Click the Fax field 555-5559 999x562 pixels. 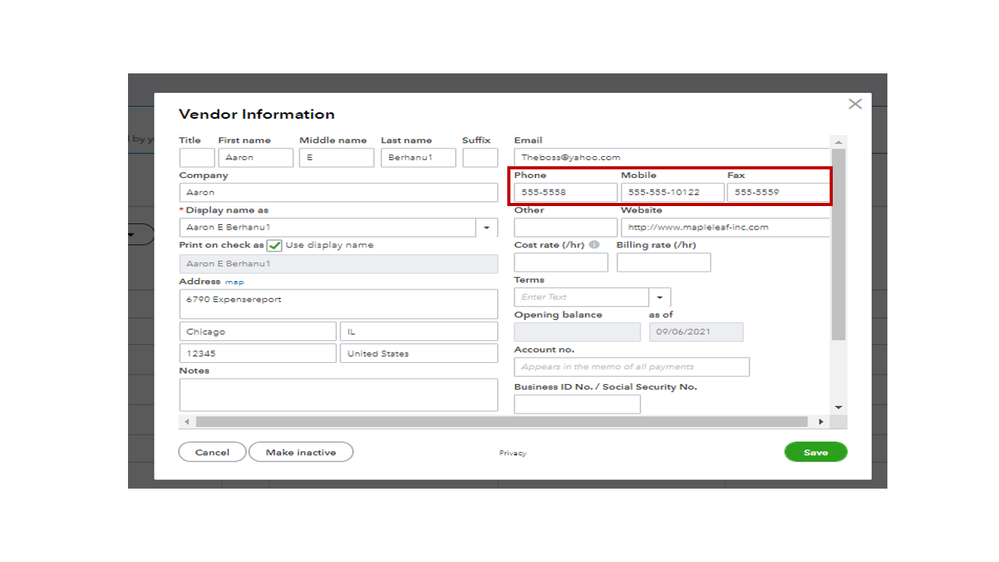tap(778, 192)
